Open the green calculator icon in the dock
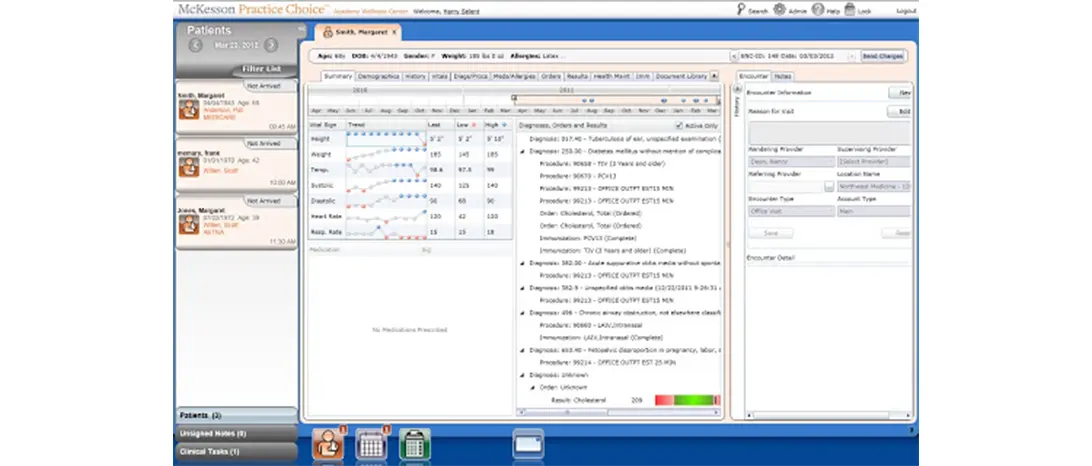Image resolution: width=1092 pixels, height=466 pixels. pyautogui.click(x=414, y=443)
